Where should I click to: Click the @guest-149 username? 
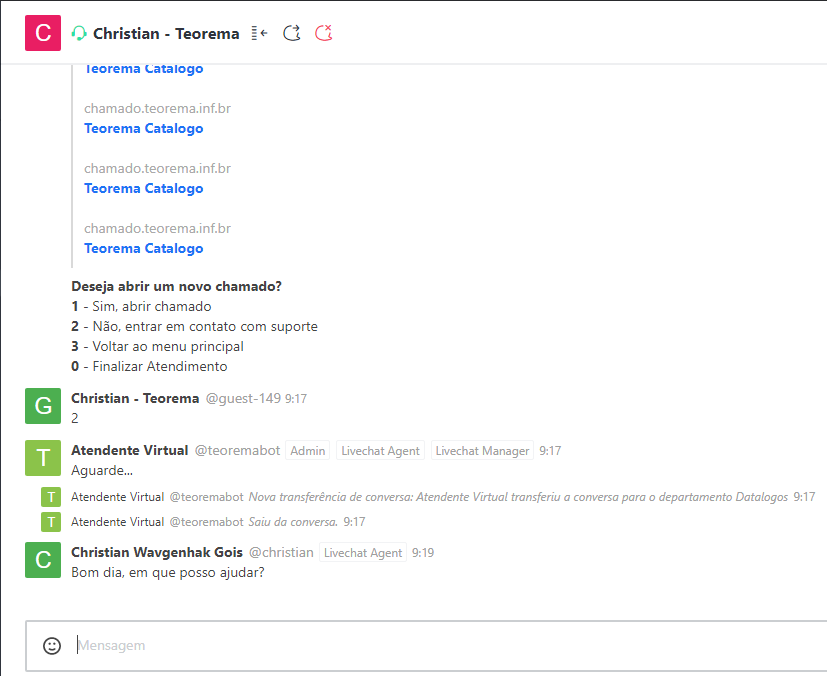click(x=243, y=399)
